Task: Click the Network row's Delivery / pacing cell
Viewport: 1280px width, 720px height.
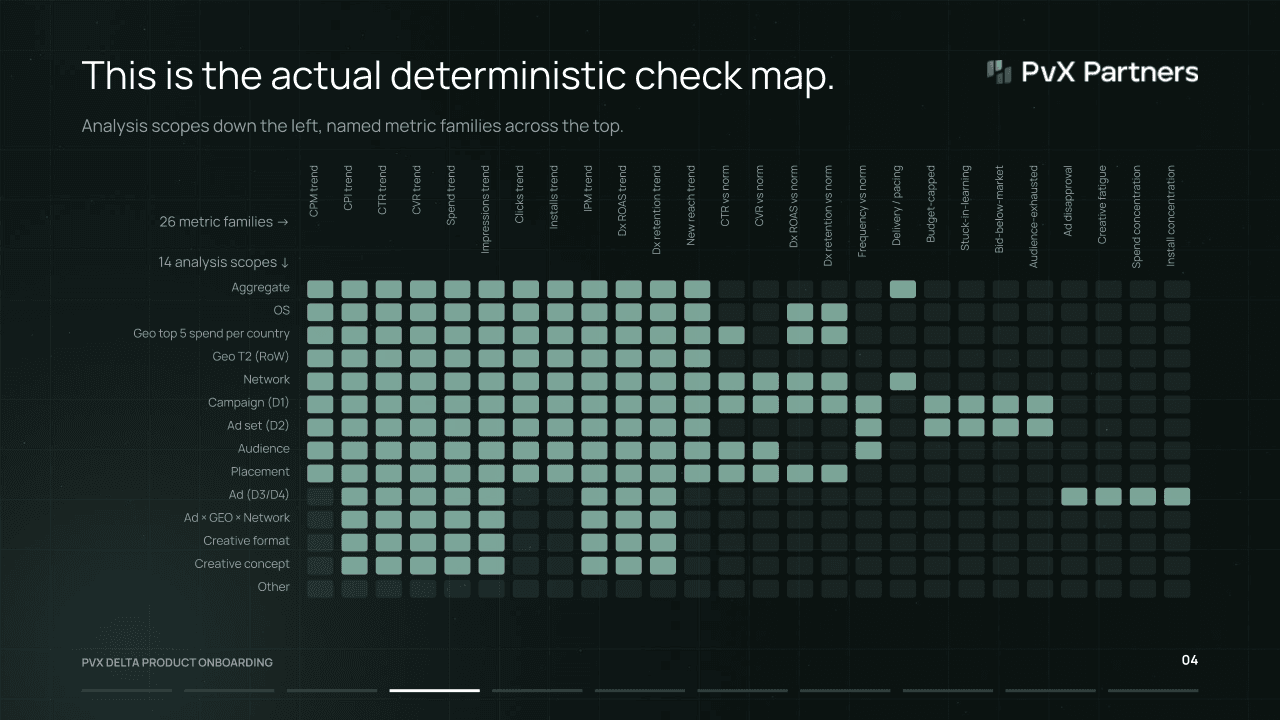Action: [x=903, y=381]
